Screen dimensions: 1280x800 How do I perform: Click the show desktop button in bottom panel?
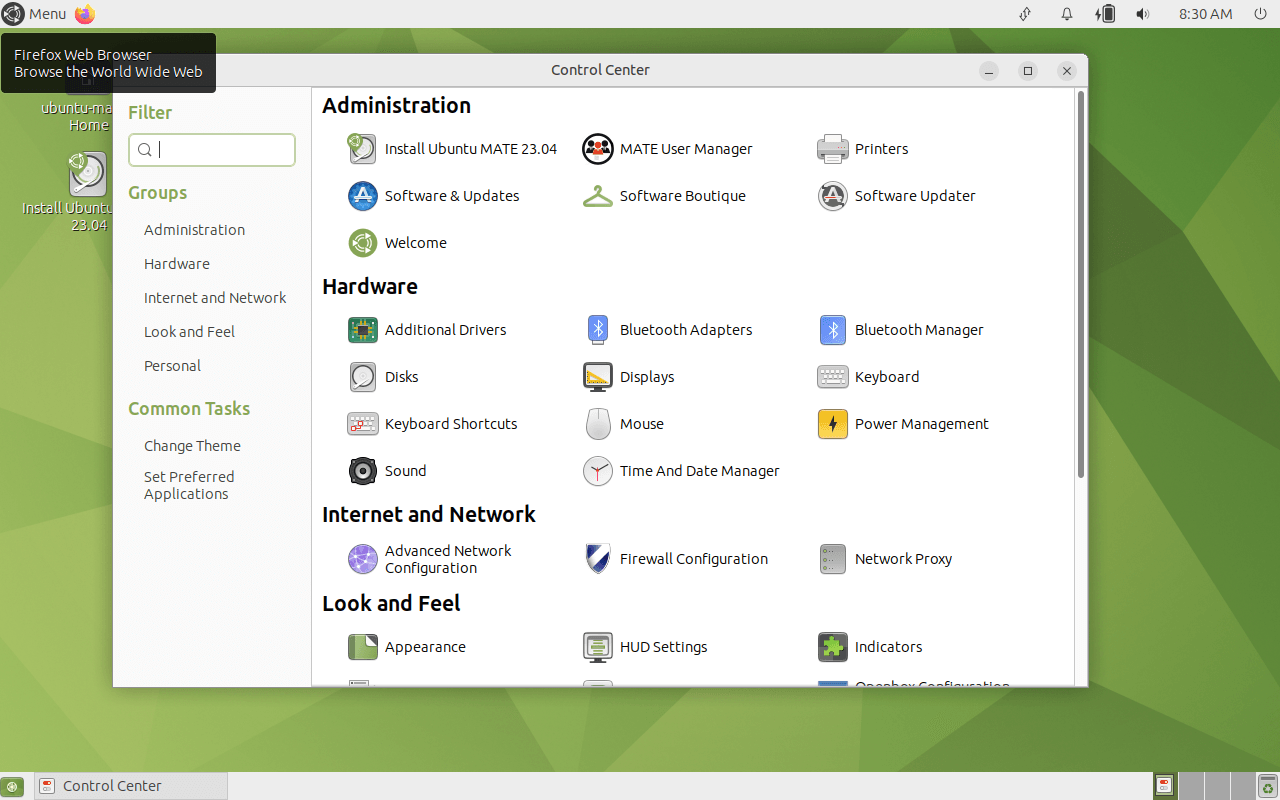[x=12, y=786]
